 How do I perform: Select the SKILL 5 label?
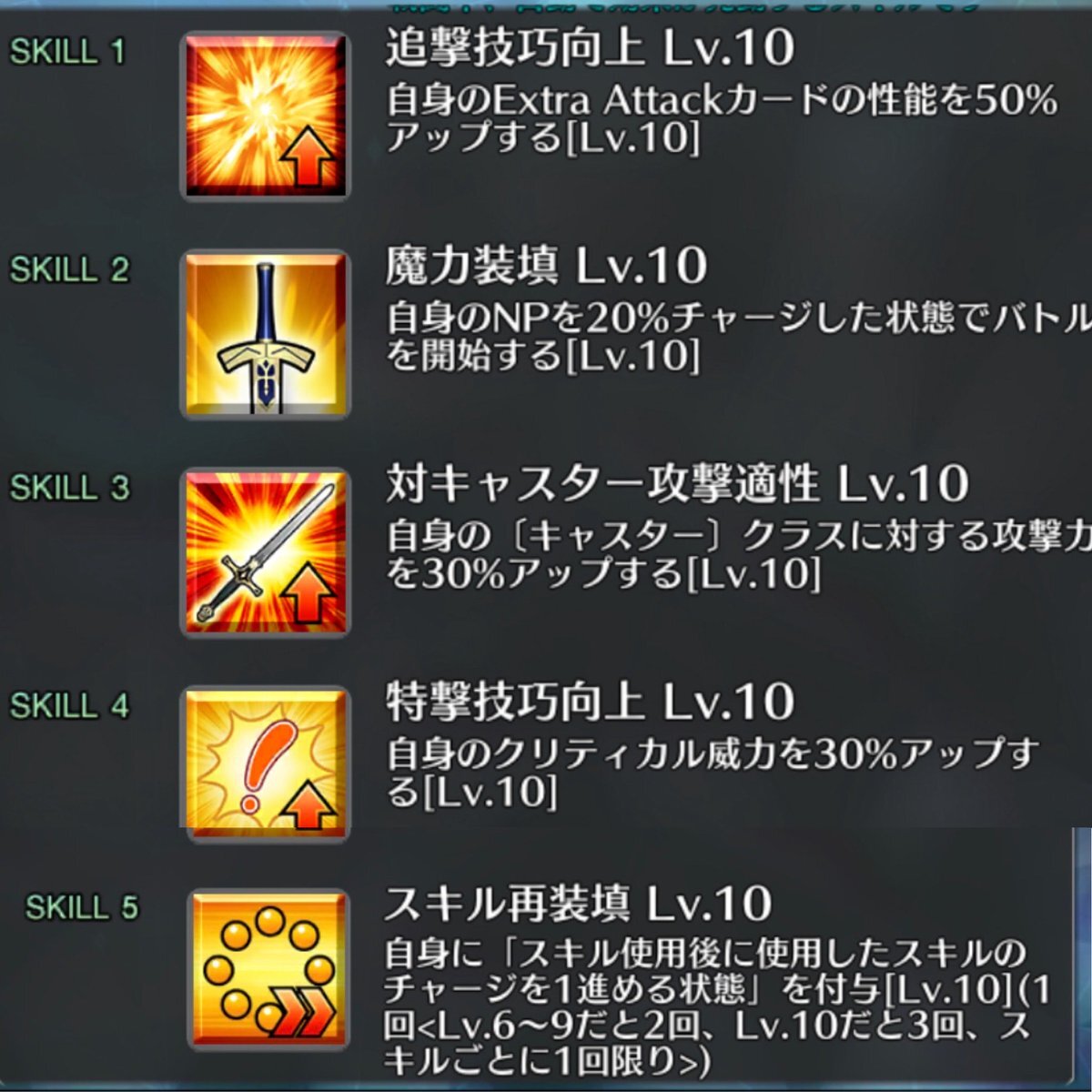pyautogui.click(x=82, y=907)
